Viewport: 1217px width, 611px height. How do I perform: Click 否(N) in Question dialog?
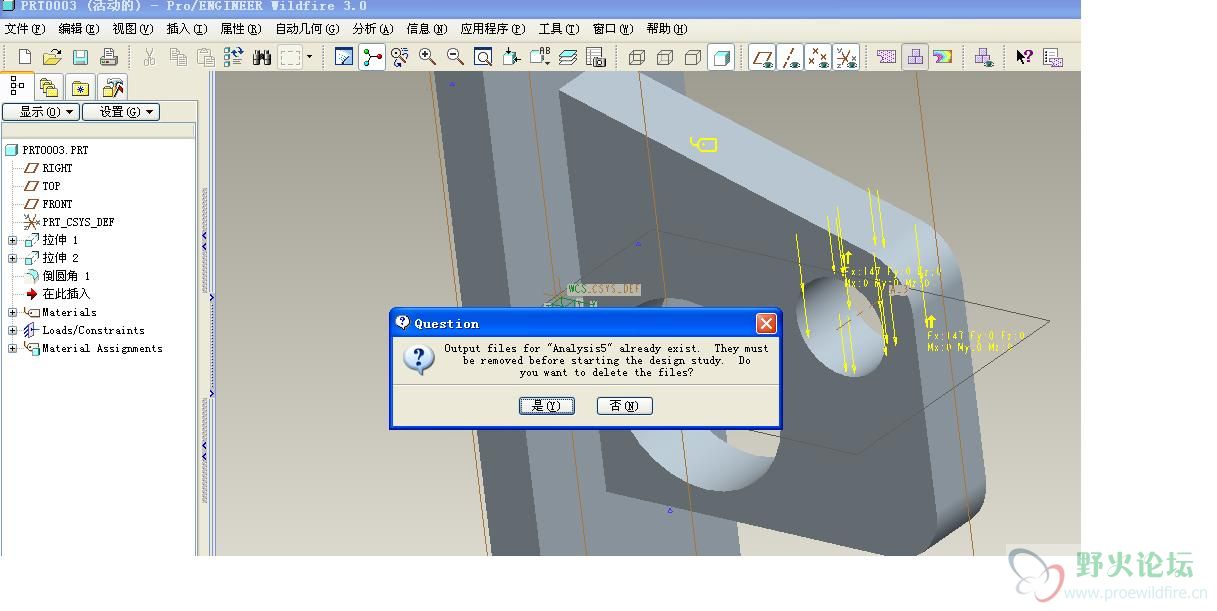tap(625, 405)
